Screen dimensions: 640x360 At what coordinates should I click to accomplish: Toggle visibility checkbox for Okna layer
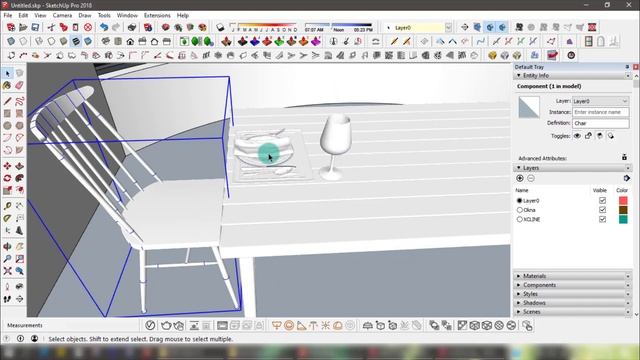602,210
